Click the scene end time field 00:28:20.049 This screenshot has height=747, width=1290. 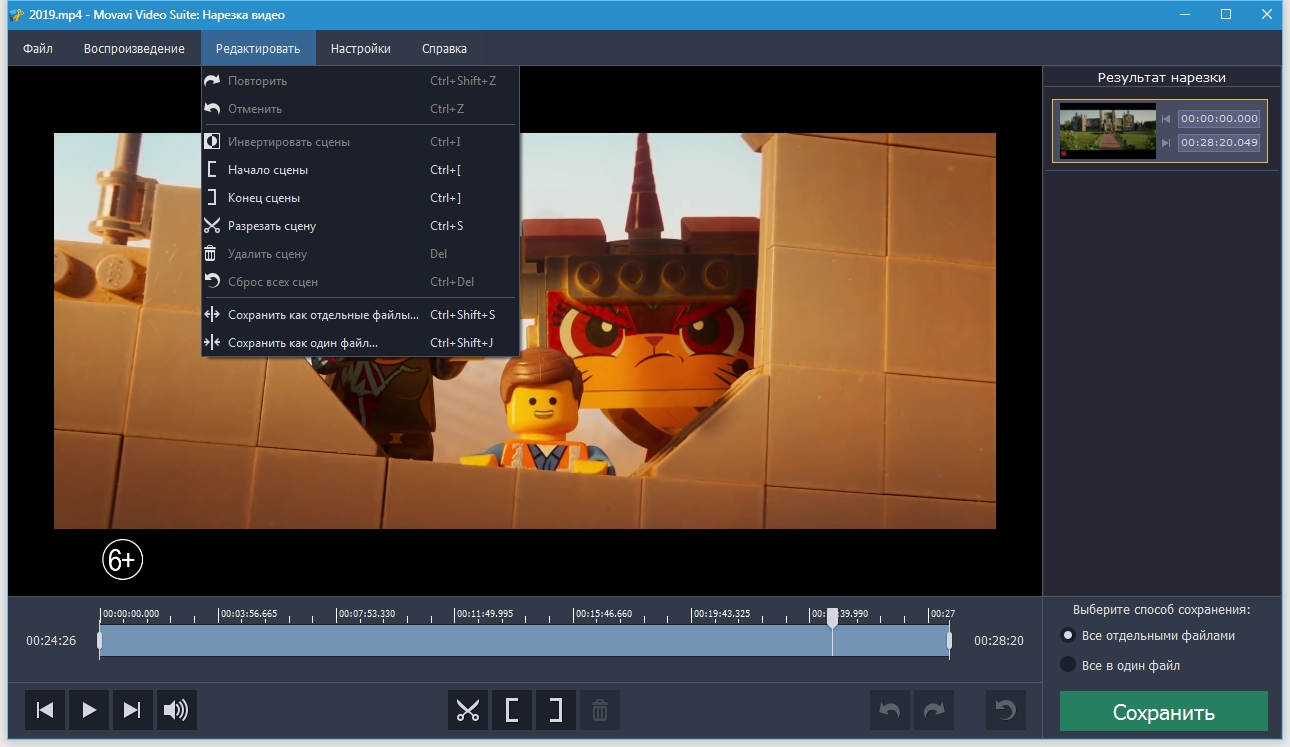(x=1218, y=143)
